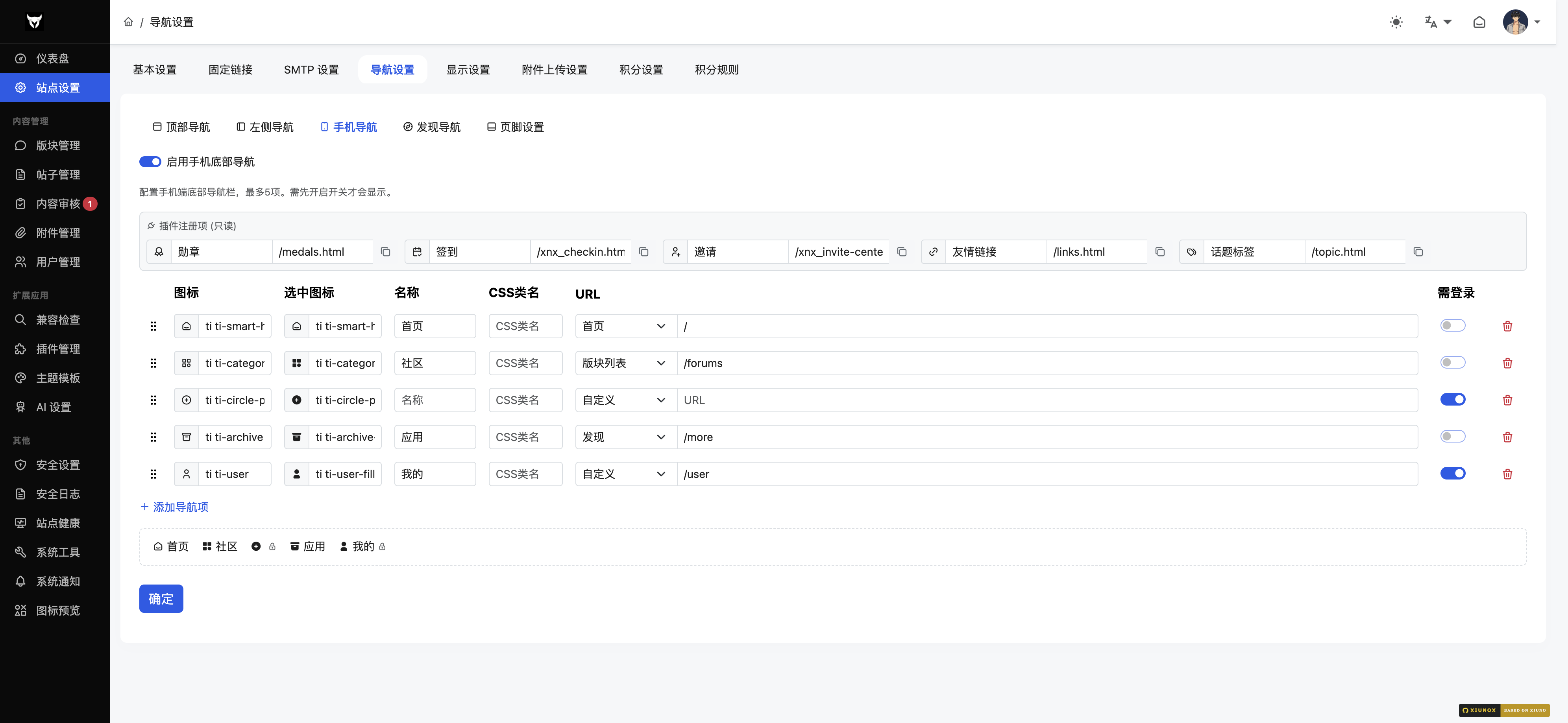Open 自定义 dropdown in 我的 row
The height and width of the screenshot is (723, 1568).
626,474
